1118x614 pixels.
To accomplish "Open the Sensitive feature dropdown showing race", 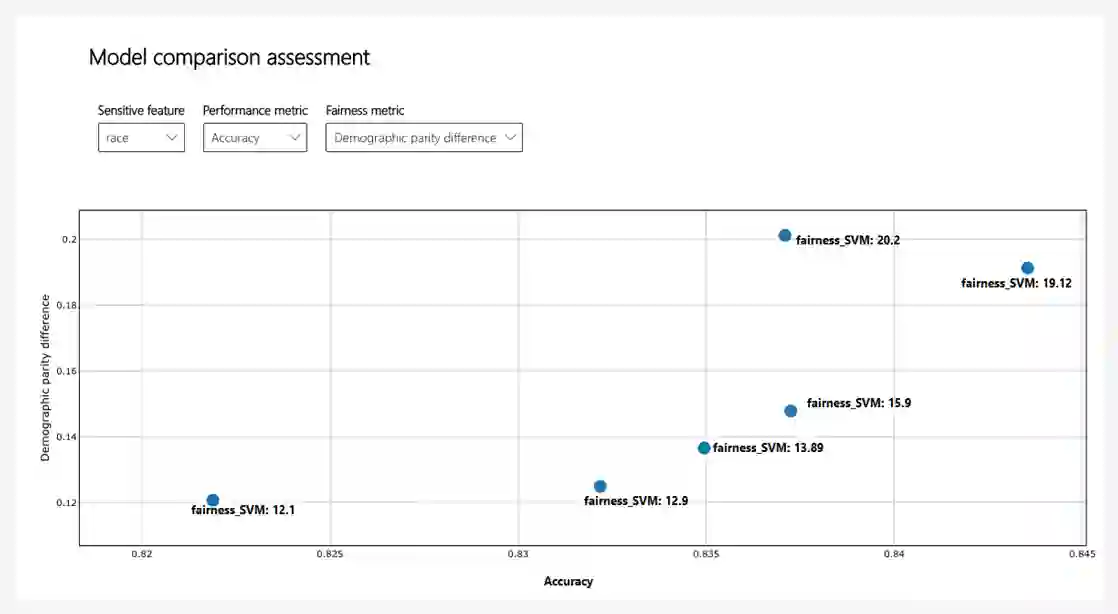I will point(141,138).
